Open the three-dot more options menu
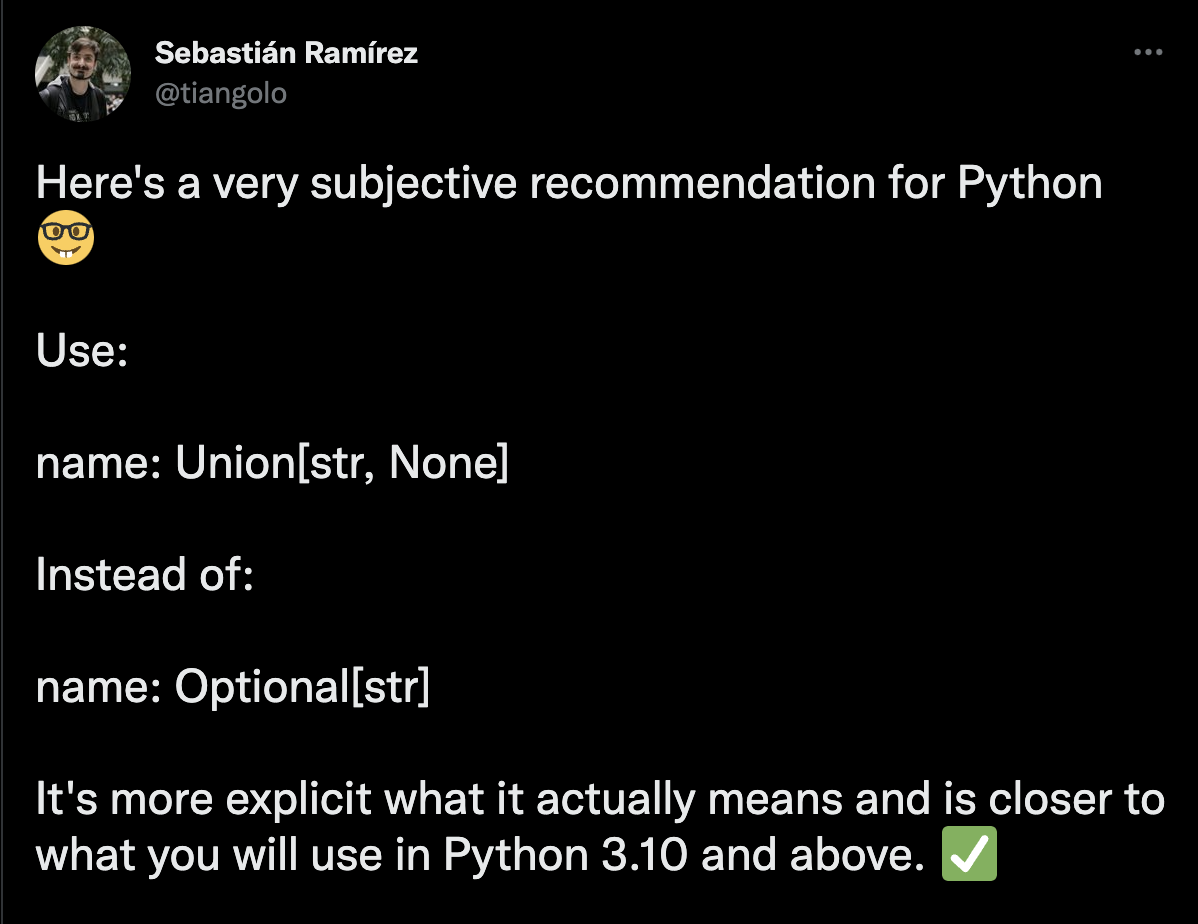This screenshot has height=924, width=1198. [1148, 52]
